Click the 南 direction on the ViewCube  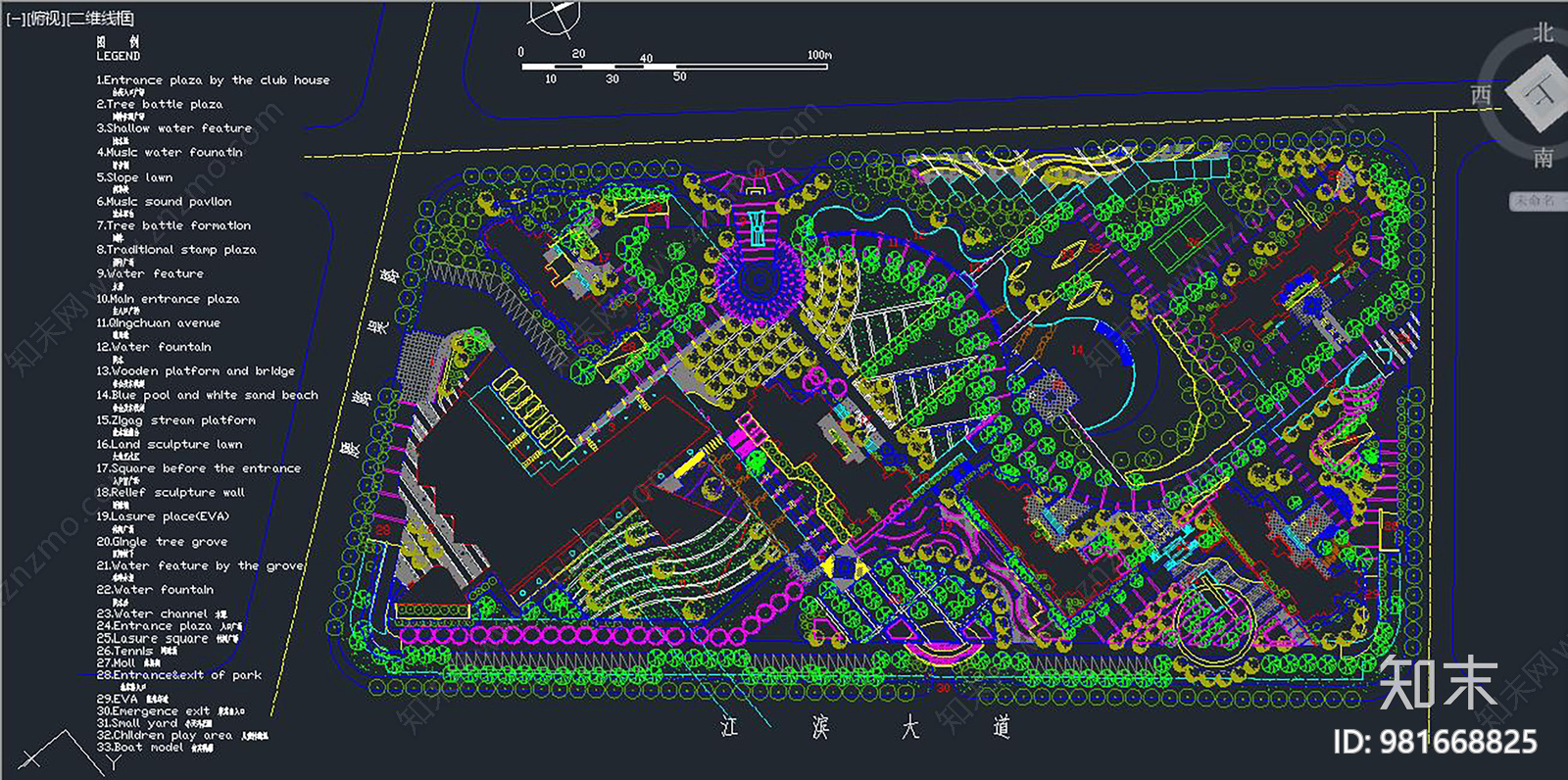click(x=1543, y=157)
